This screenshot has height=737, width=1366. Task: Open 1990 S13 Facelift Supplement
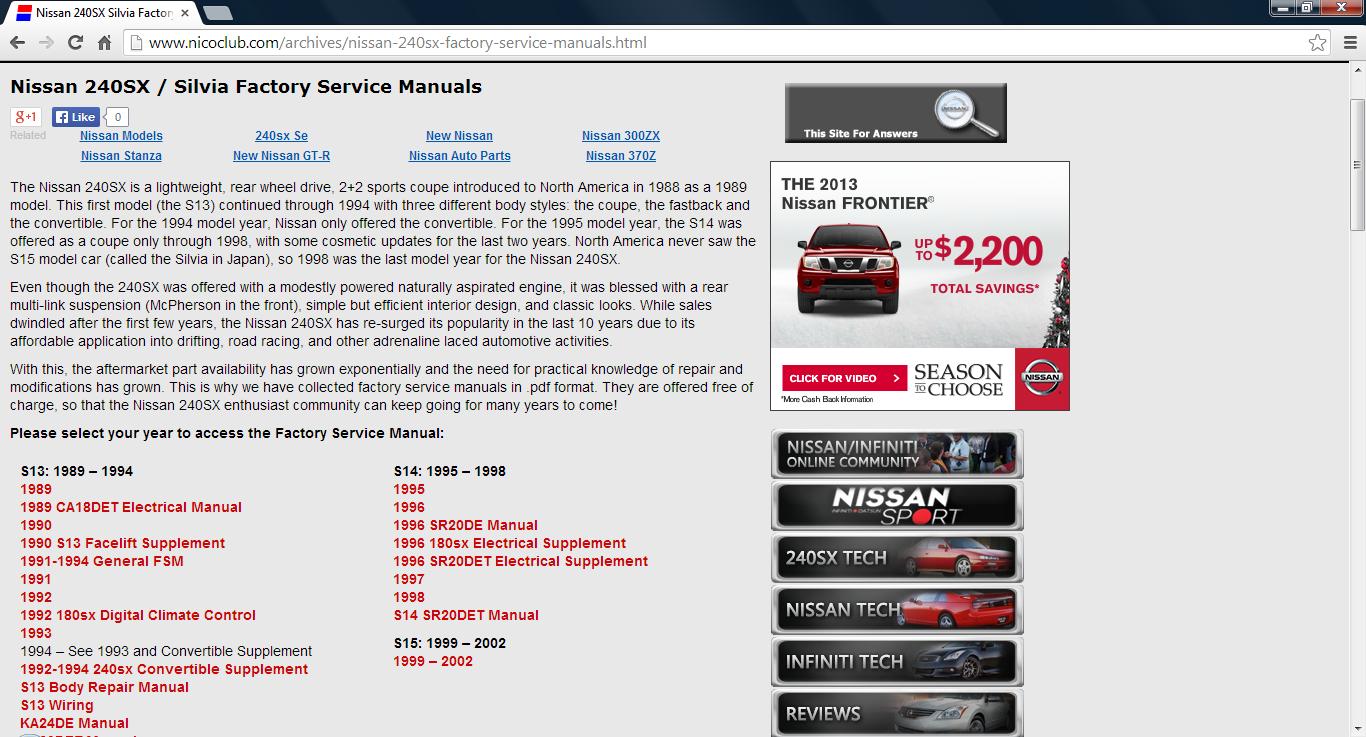(x=123, y=543)
